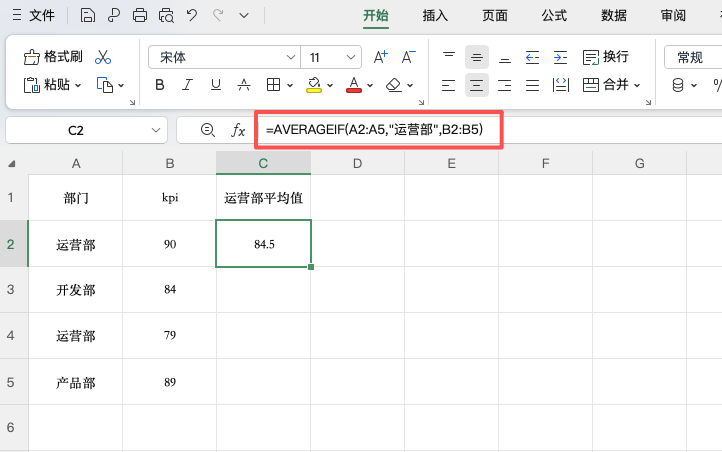The height and width of the screenshot is (452, 722).
Task: Expand the font color dropdown arrow
Action: click(370, 85)
